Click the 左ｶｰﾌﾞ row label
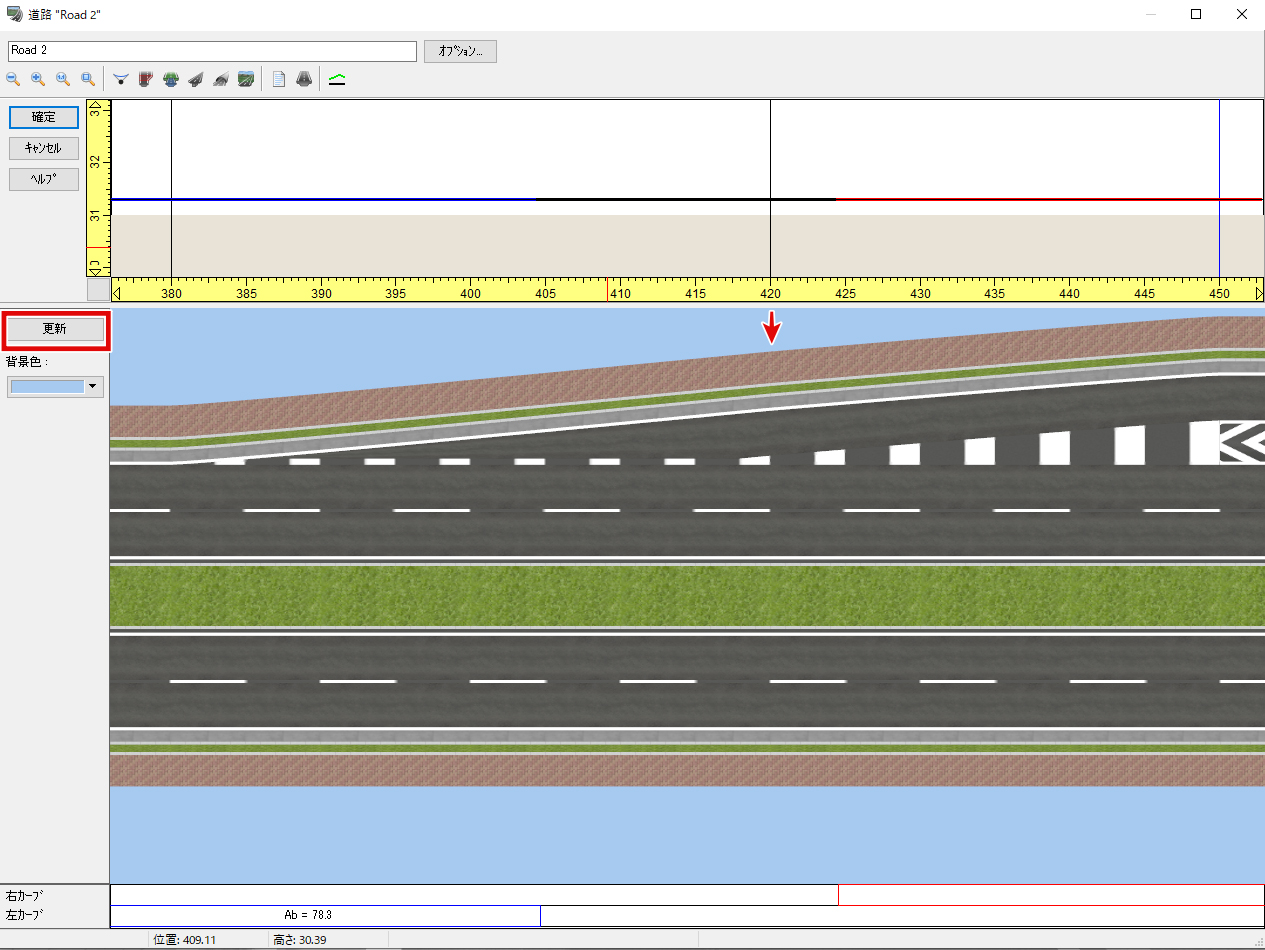This screenshot has height=950, width=1265. click(25, 914)
